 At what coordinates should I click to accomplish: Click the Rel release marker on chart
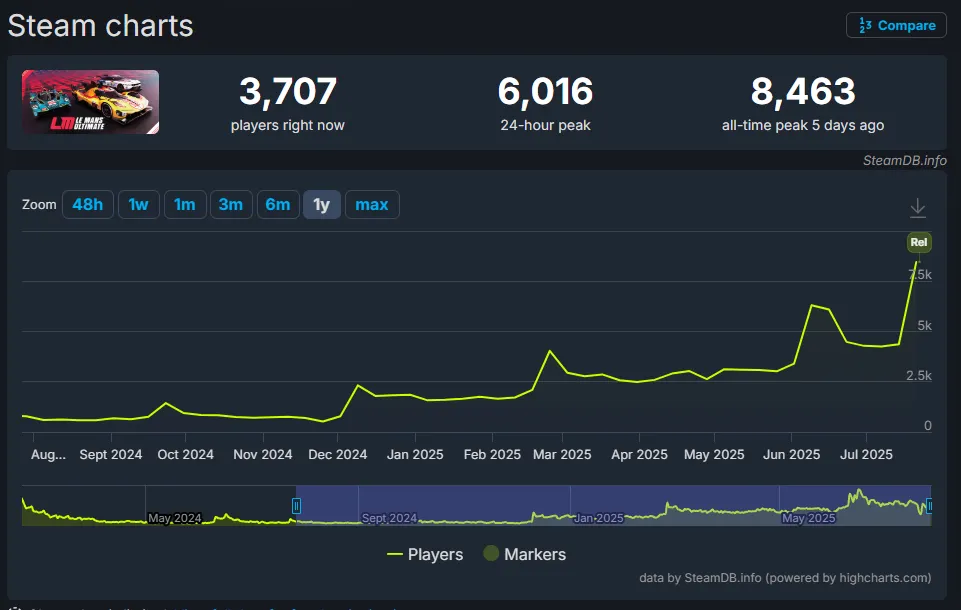pos(918,242)
